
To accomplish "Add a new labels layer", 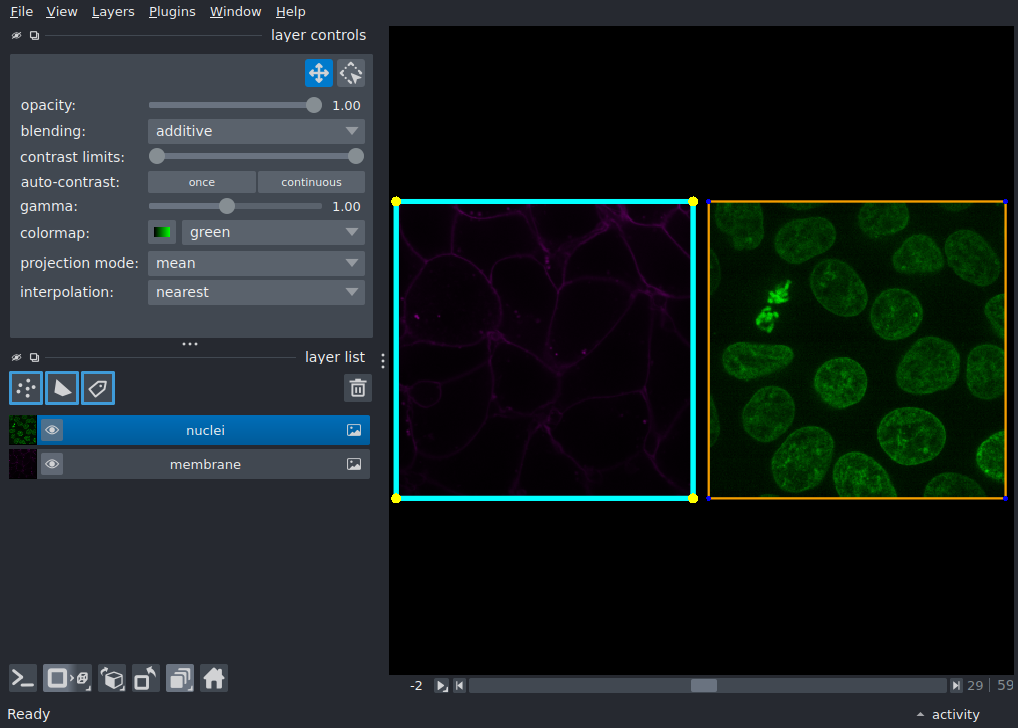I will [x=98, y=388].
